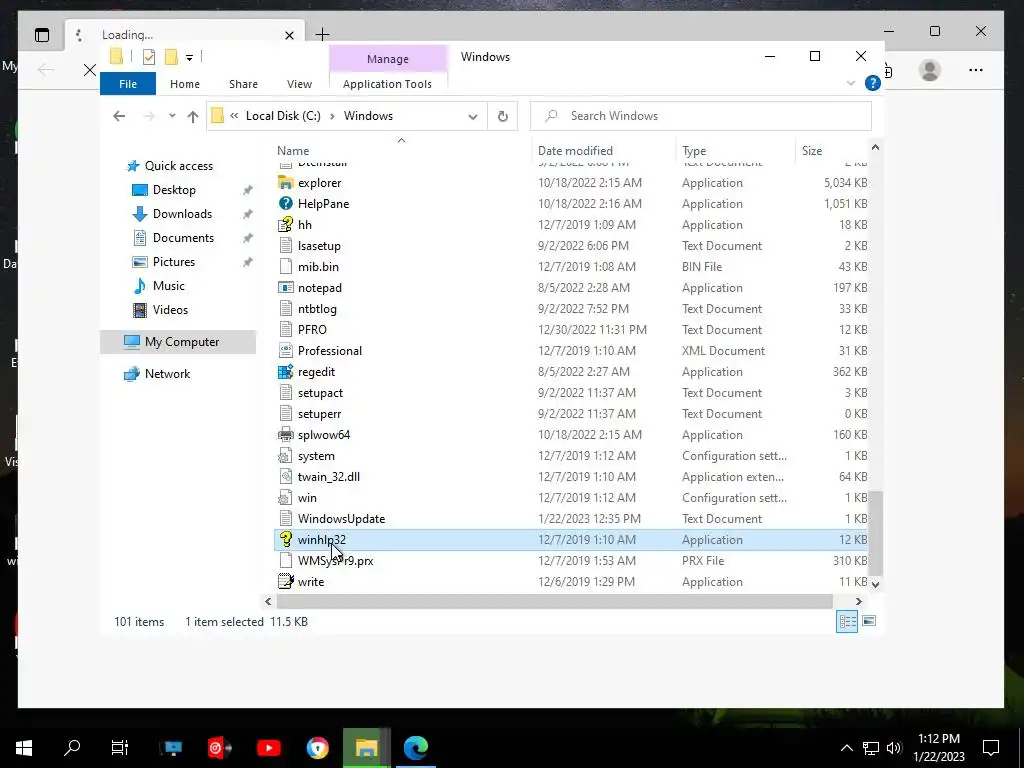Switch to Large icons view layout
The width and height of the screenshot is (1024, 768).
869,621
